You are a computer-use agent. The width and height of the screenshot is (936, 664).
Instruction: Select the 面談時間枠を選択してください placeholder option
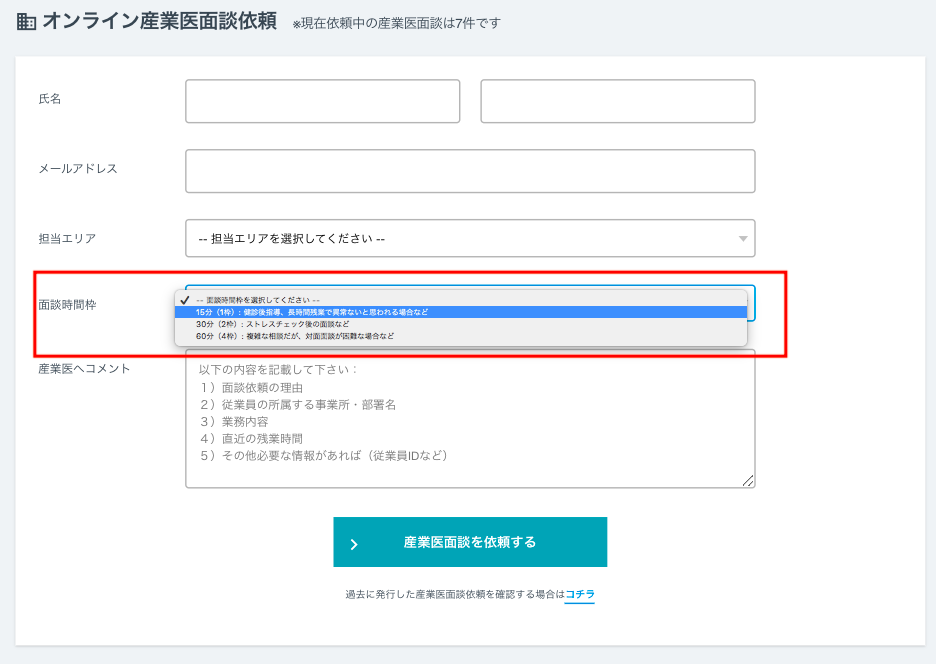(461, 300)
